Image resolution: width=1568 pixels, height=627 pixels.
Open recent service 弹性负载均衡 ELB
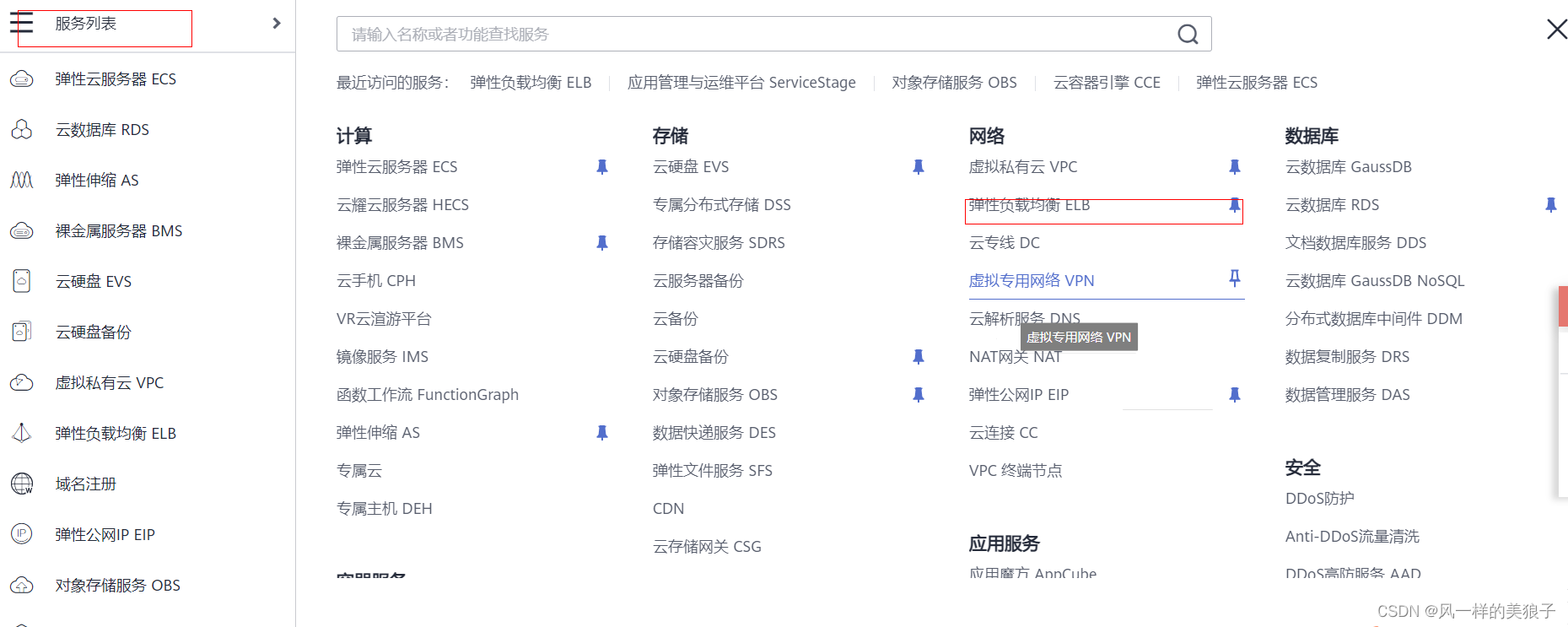pyautogui.click(x=531, y=83)
